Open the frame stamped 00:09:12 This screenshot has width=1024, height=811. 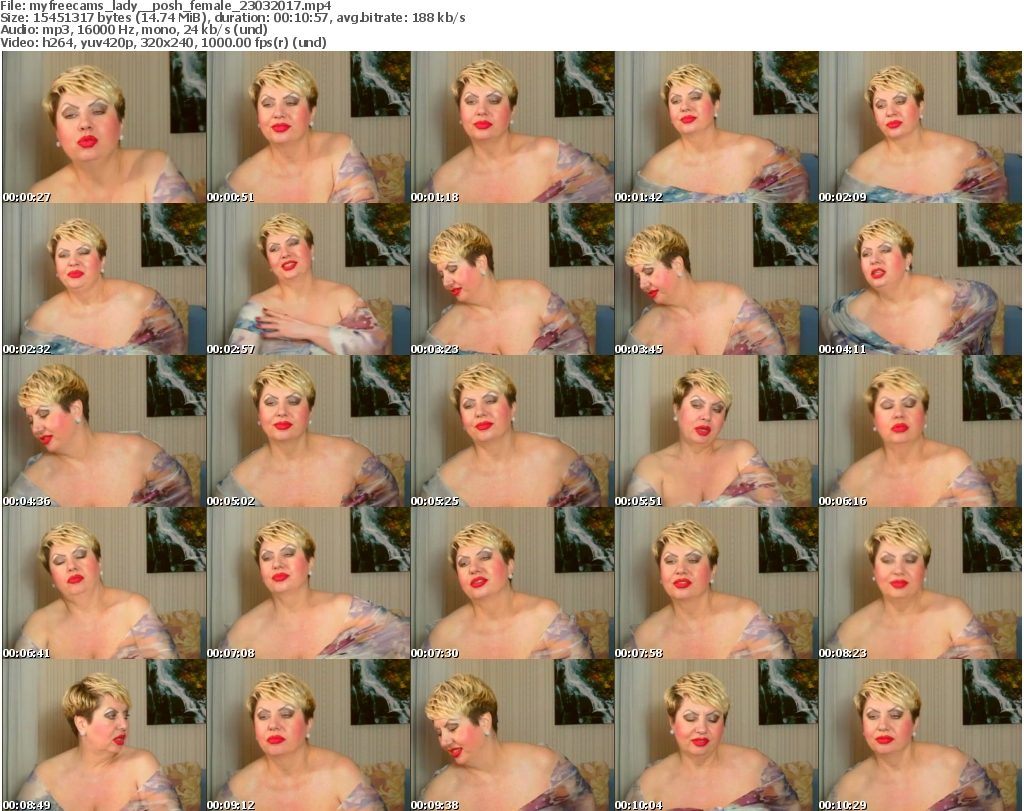pos(308,735)
